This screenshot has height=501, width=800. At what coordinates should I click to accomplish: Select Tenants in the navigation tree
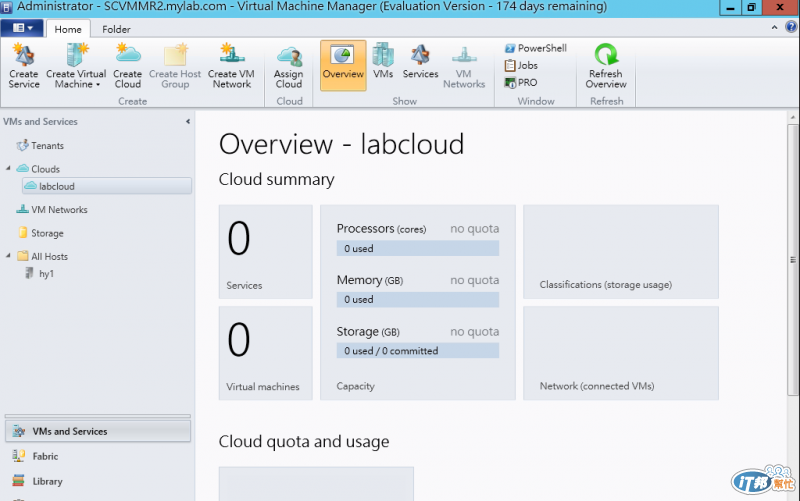coord(47,146)
